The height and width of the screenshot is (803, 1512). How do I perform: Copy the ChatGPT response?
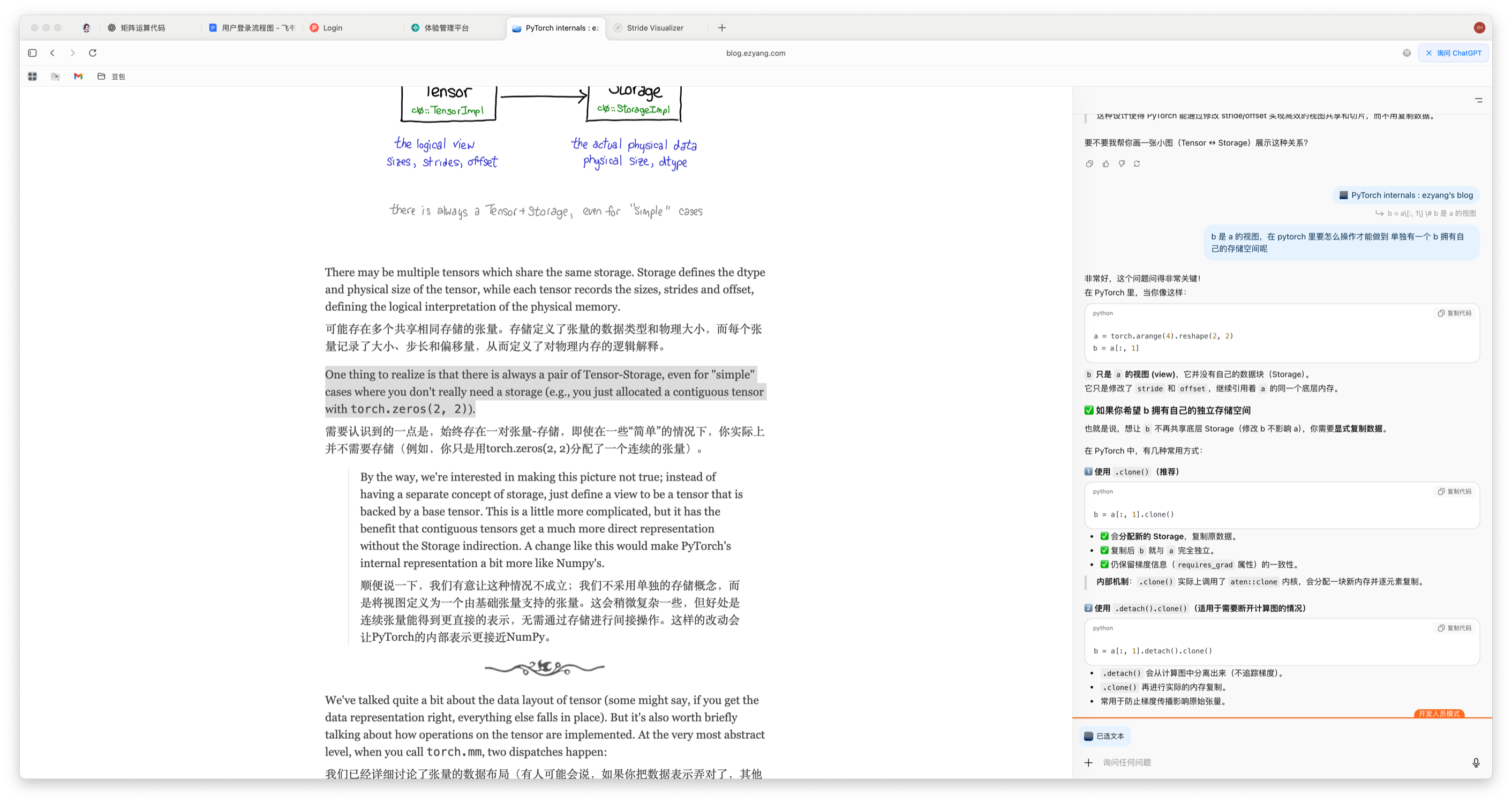click(1089, 164)
